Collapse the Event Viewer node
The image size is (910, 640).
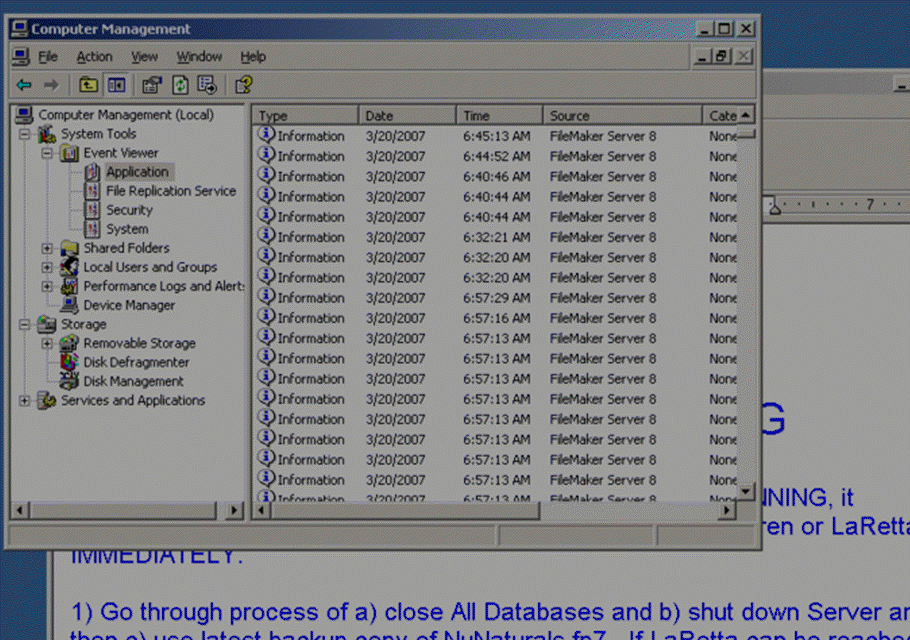47,153
